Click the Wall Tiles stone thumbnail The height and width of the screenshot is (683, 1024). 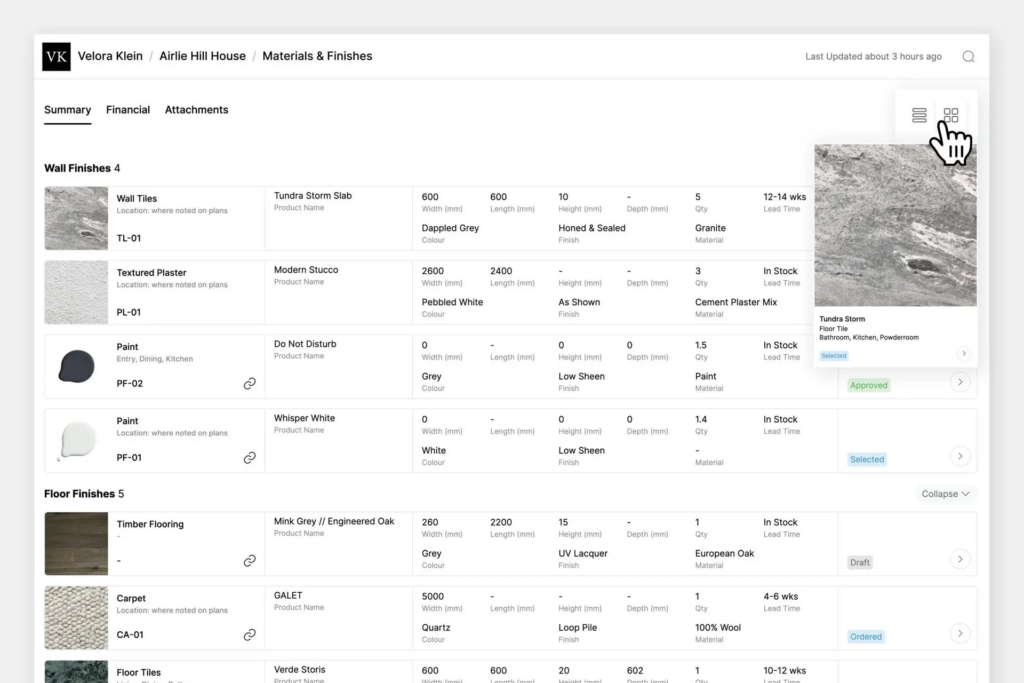coord(76,218)
